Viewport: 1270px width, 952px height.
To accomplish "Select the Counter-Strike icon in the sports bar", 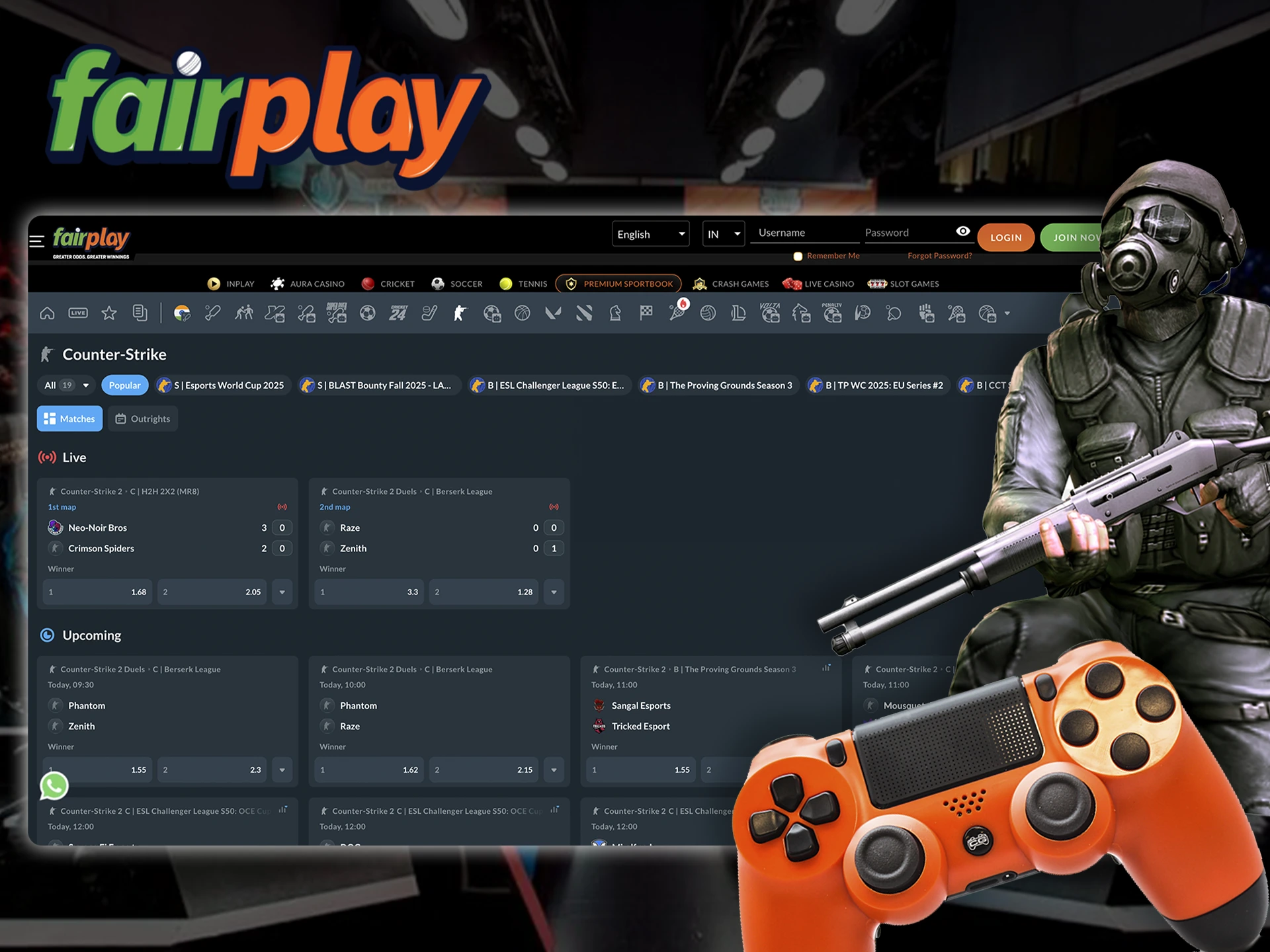I will pos(458,313).
